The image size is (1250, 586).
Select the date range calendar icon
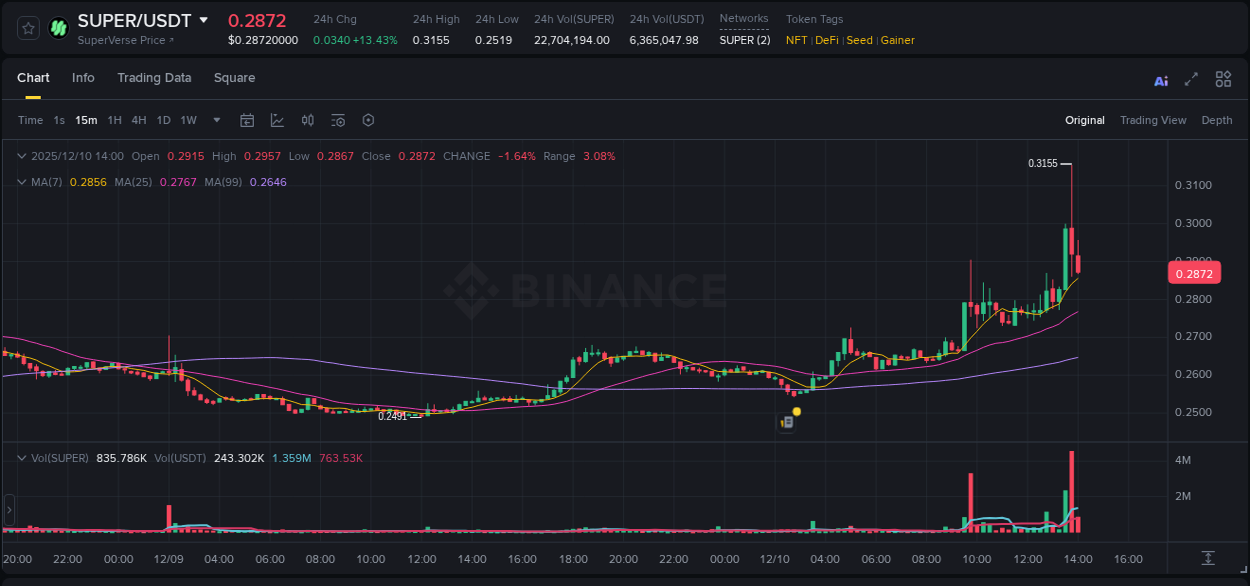[x=247, y=119]
